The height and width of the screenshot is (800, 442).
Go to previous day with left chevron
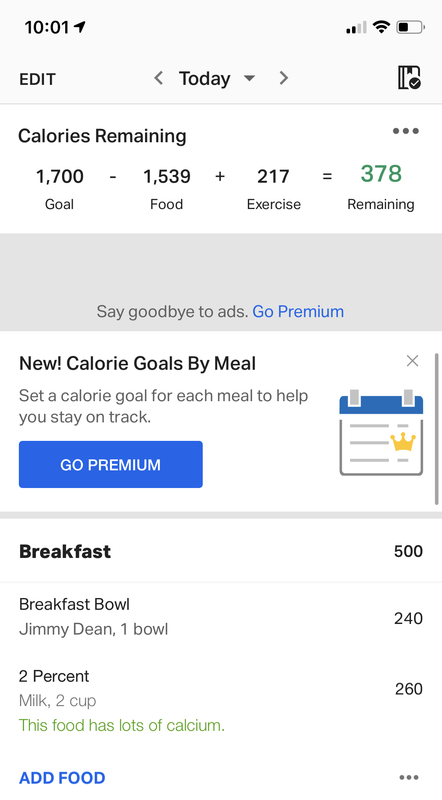pos(158,78)
